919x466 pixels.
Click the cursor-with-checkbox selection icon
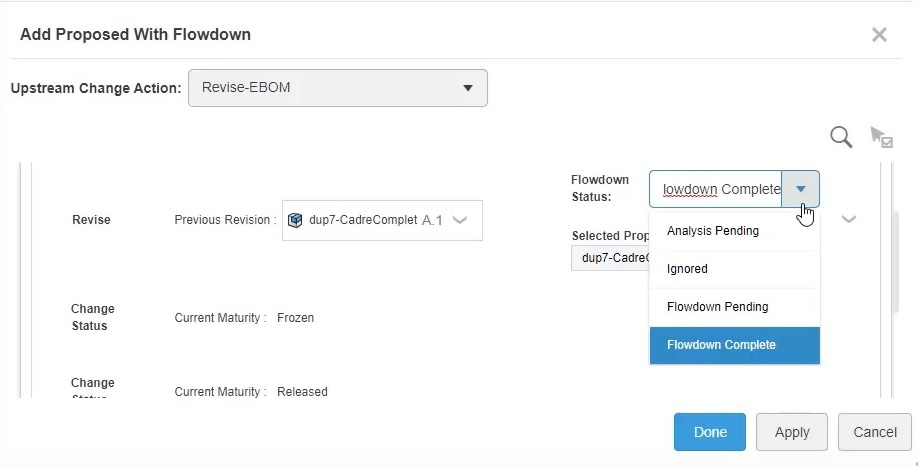pyautogui.click(x=880, y=137)
